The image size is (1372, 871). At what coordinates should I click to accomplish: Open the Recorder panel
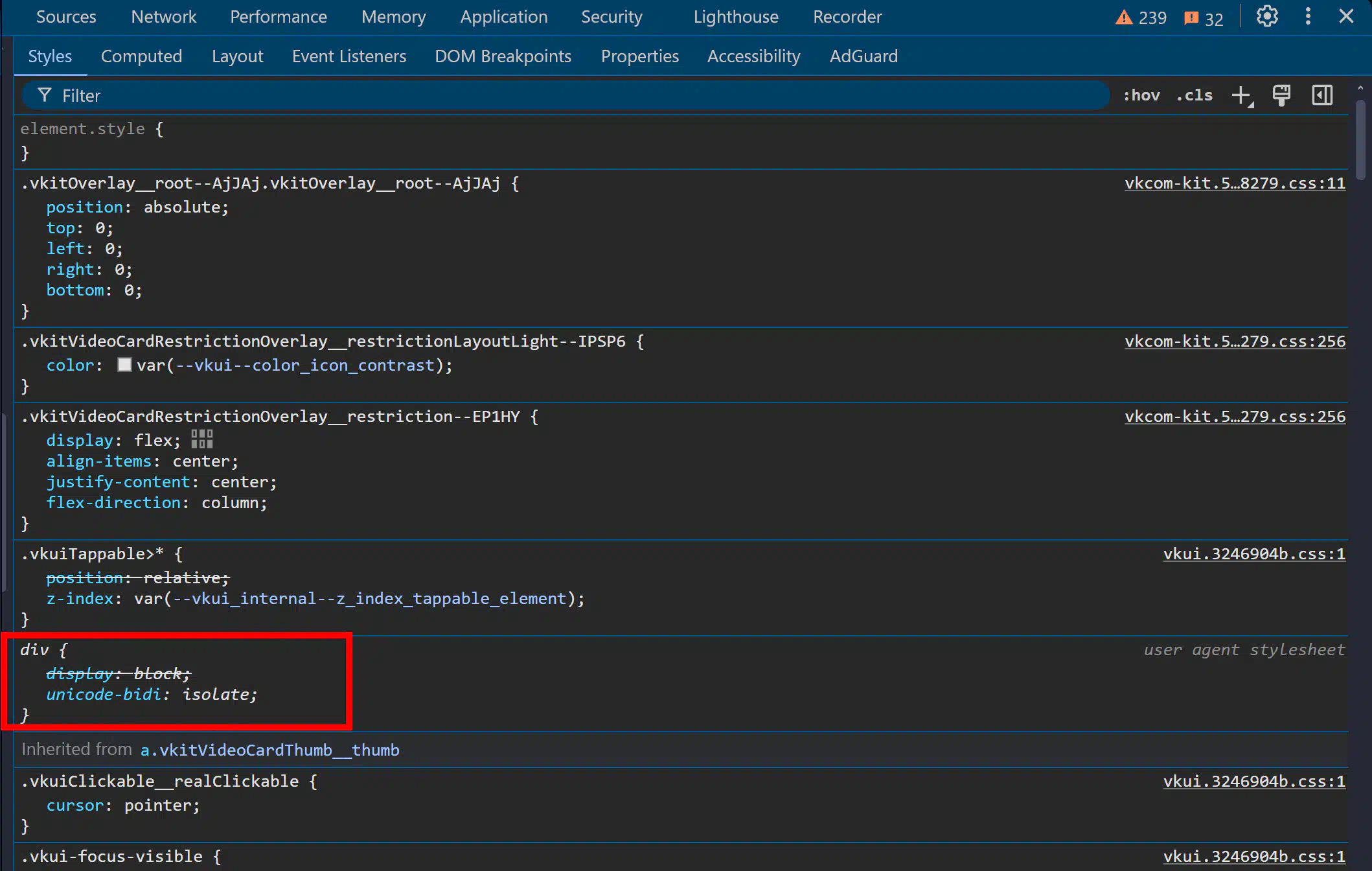point(847,17)
